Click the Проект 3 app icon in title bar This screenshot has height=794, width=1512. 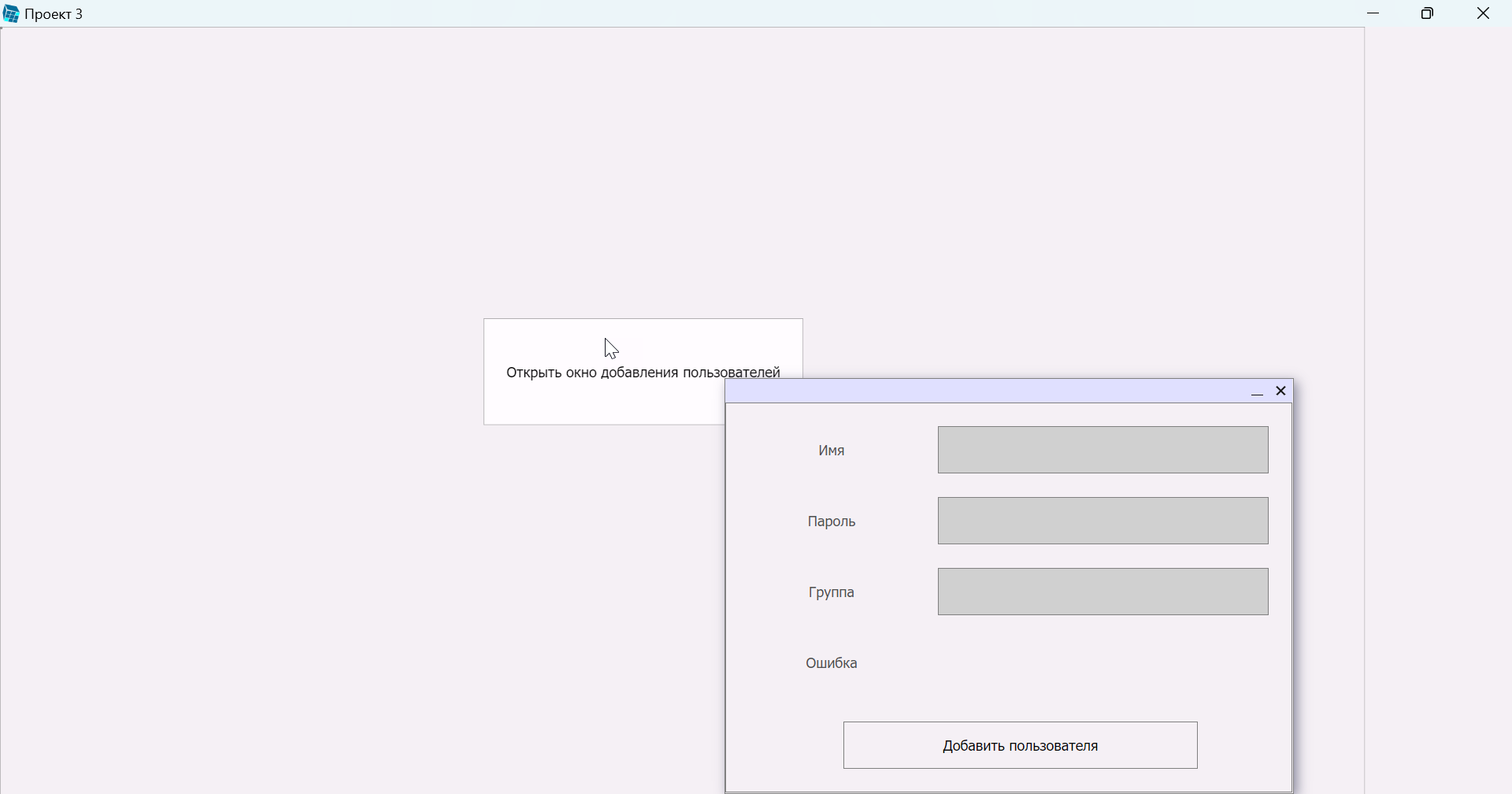(x=11, y=14)
